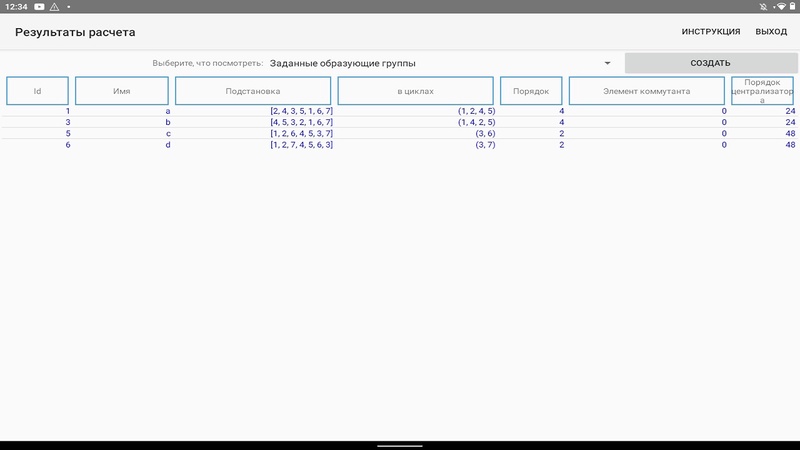
Task: Expand the dropdown arrow next to selection
Action: 607,63
